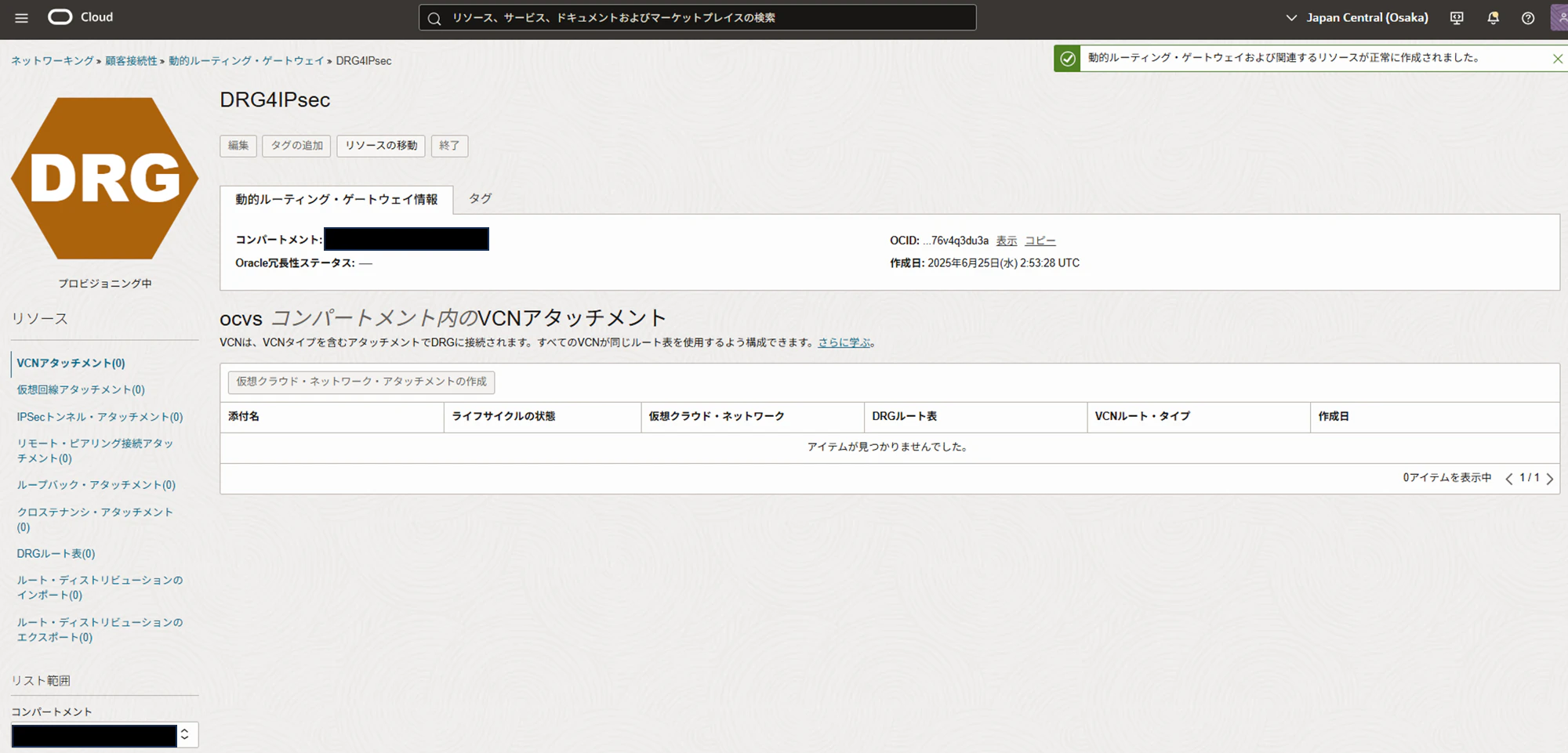Open ネットワーキング breadcrumb link
The height and width of the screenshot is (753, 1568).
point(53,61)
